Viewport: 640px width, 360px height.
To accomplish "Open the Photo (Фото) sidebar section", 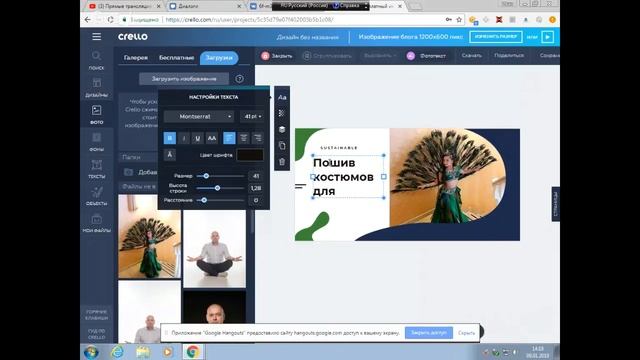I will [96, 114].
